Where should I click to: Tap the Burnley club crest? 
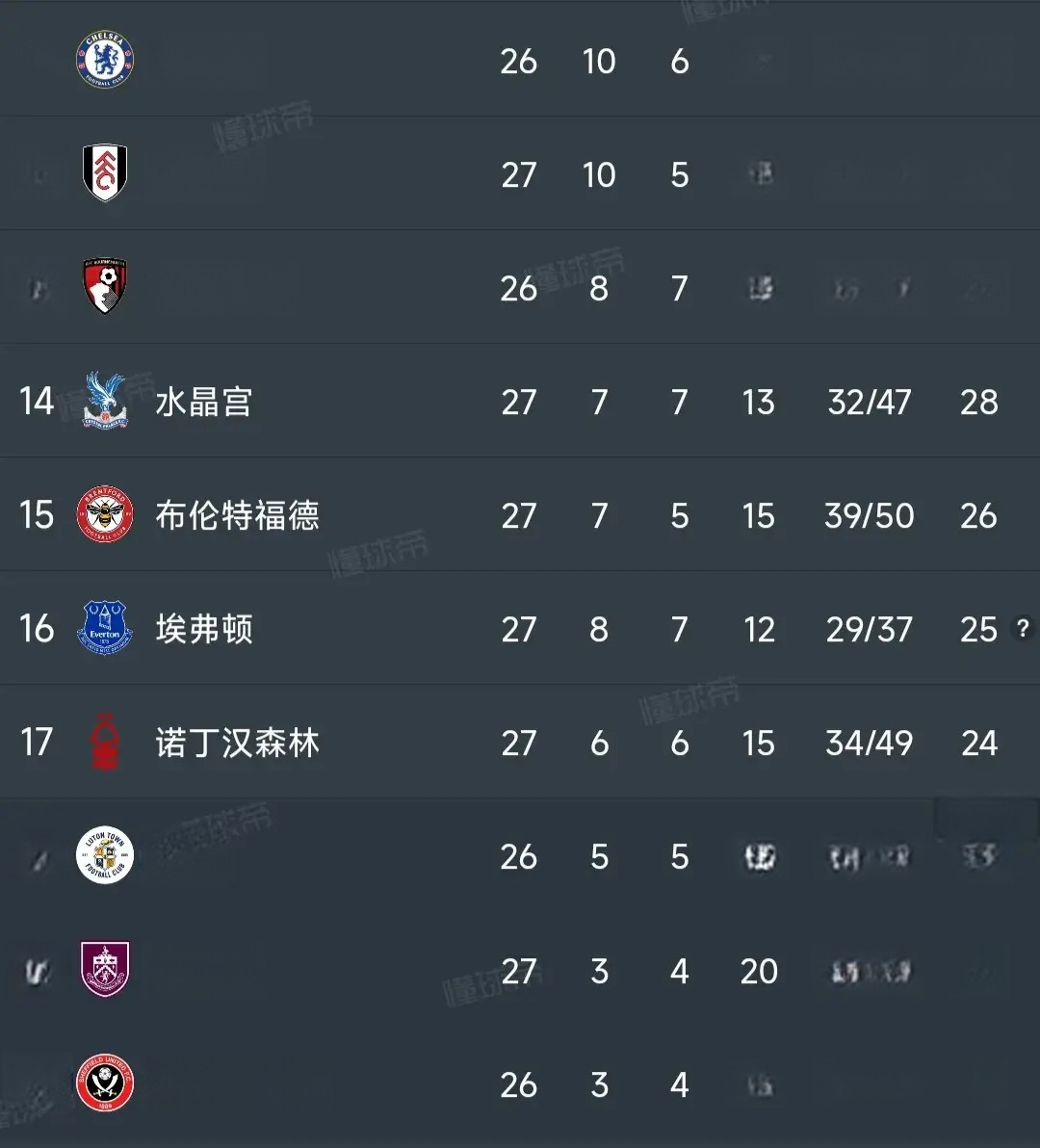pyautogui.click(x=105, y=969)
